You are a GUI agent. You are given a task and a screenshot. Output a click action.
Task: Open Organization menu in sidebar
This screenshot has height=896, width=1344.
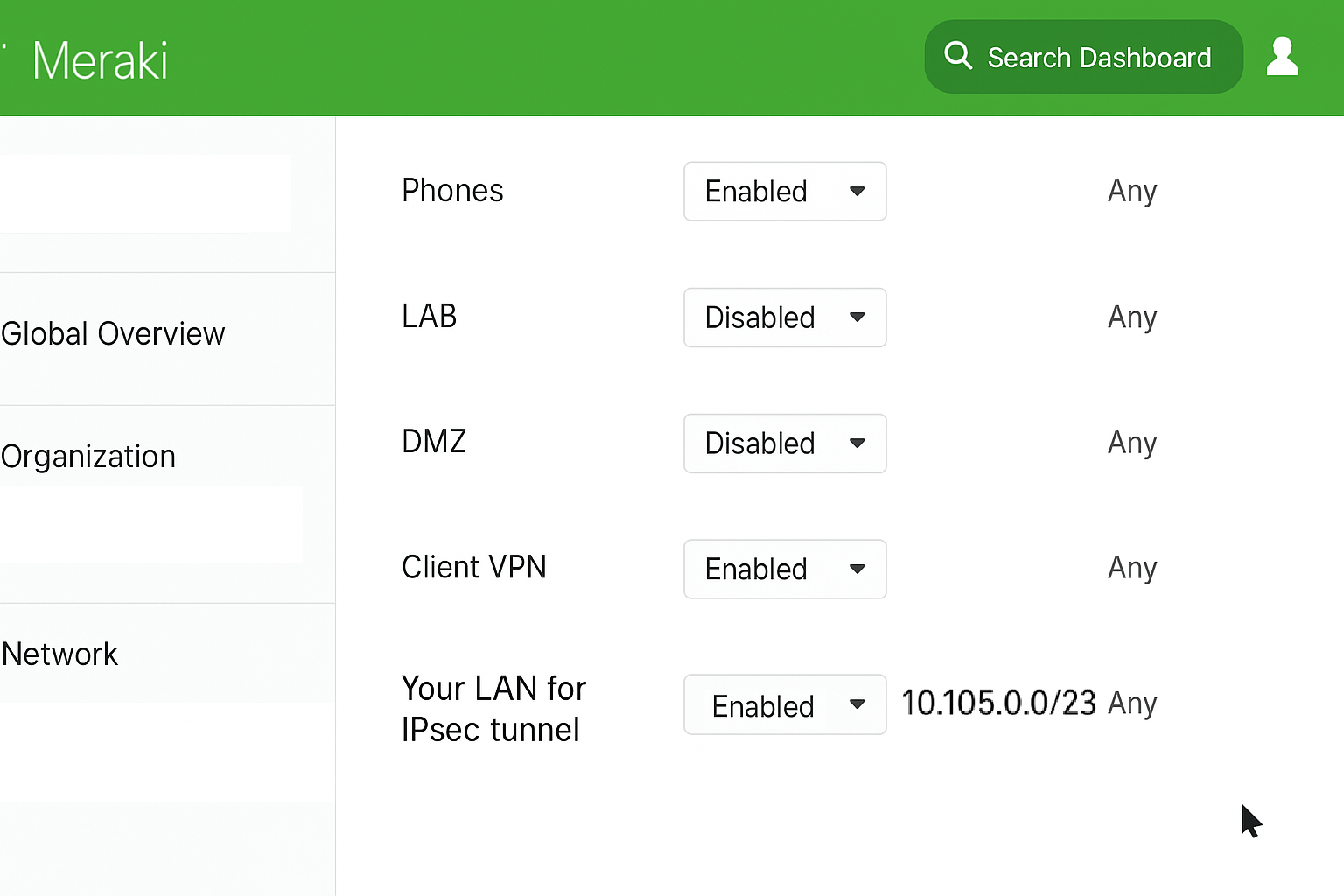pyautogui.click(x=88, y=457)
